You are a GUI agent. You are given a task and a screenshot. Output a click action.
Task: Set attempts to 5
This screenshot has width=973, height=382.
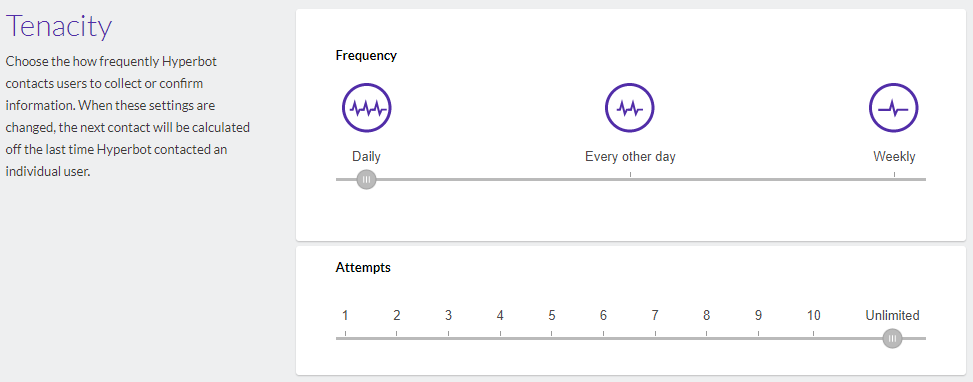pos(552,315)
